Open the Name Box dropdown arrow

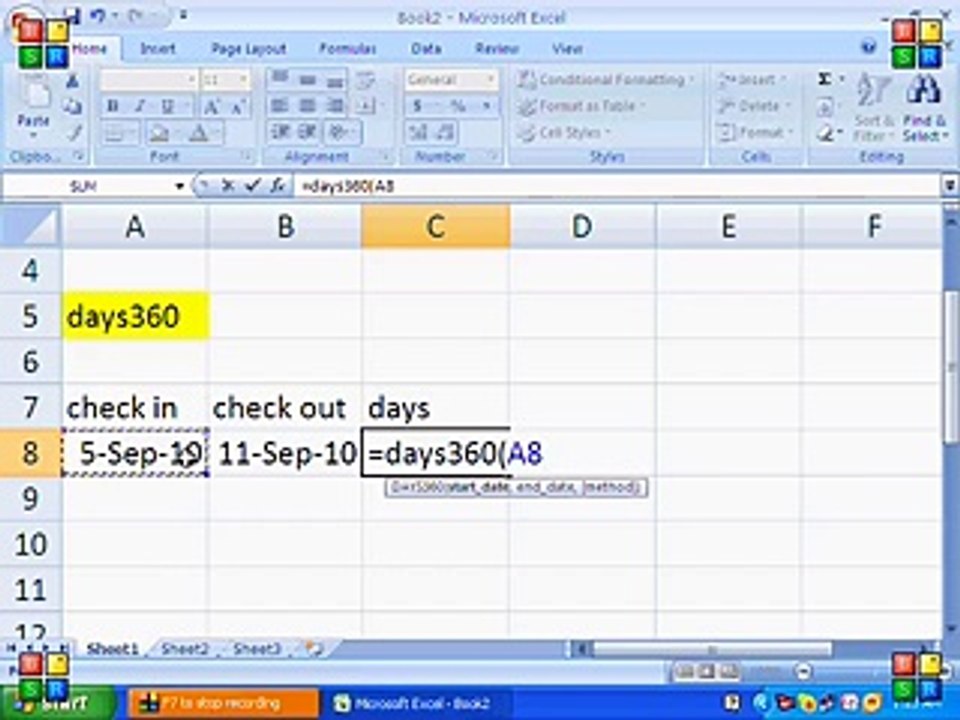(179, 186)
